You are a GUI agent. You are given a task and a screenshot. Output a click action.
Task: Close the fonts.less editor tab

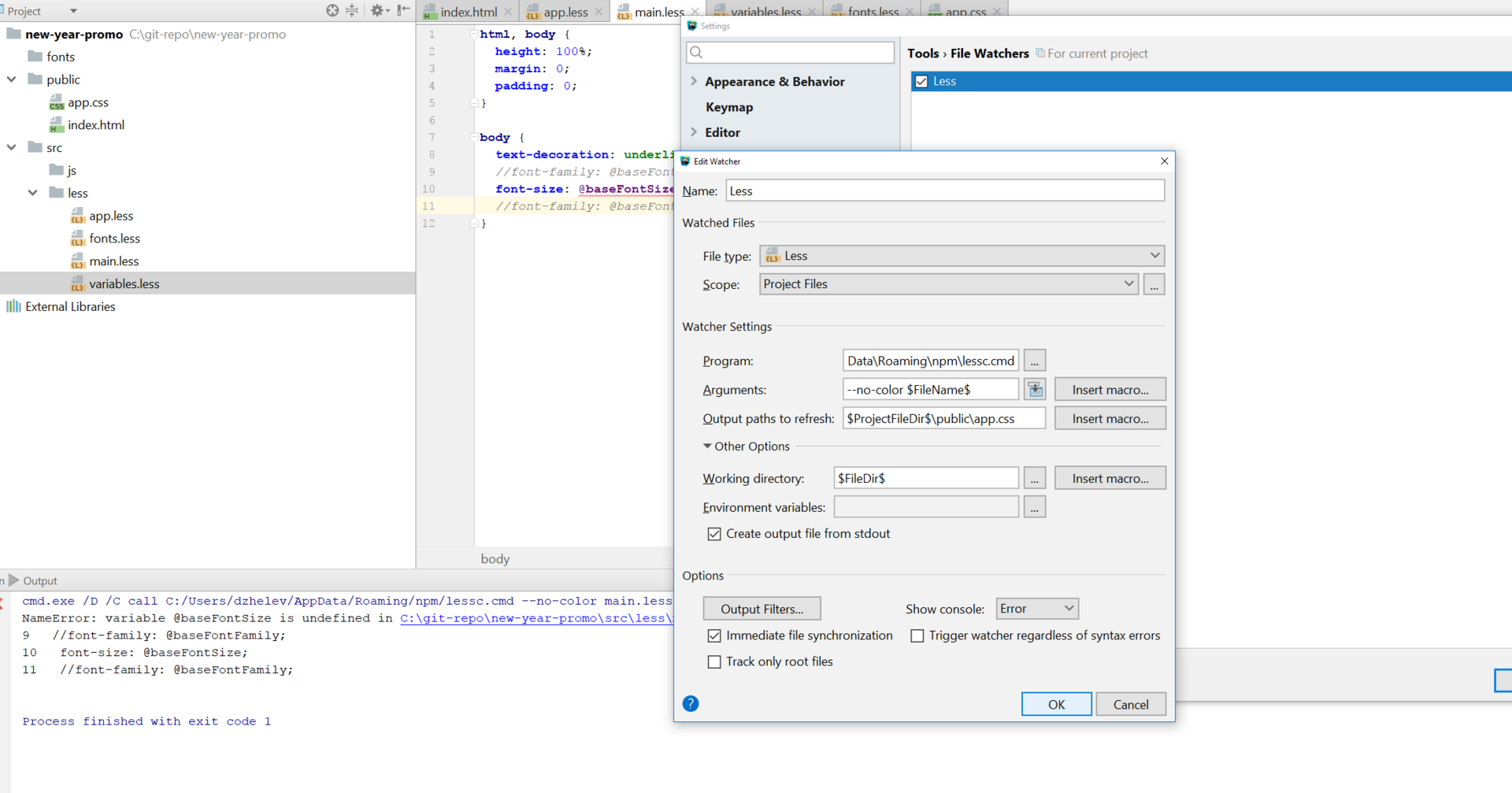[910, 12]
